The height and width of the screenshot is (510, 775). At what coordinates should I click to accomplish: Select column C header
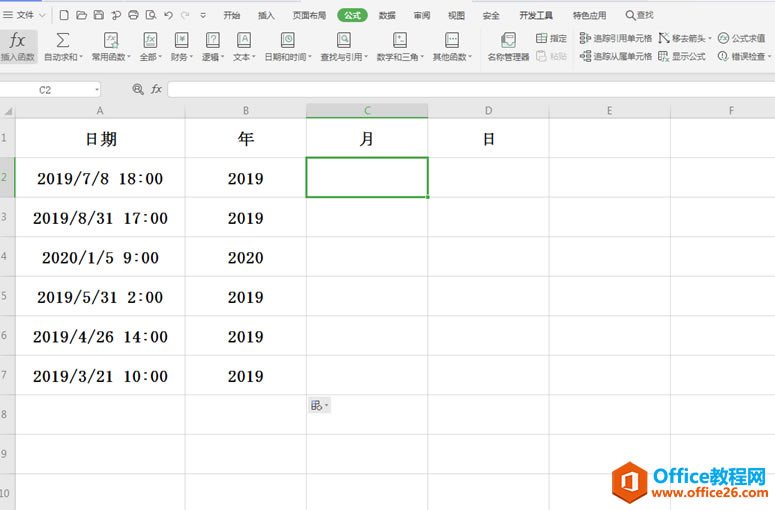[367, 111]
